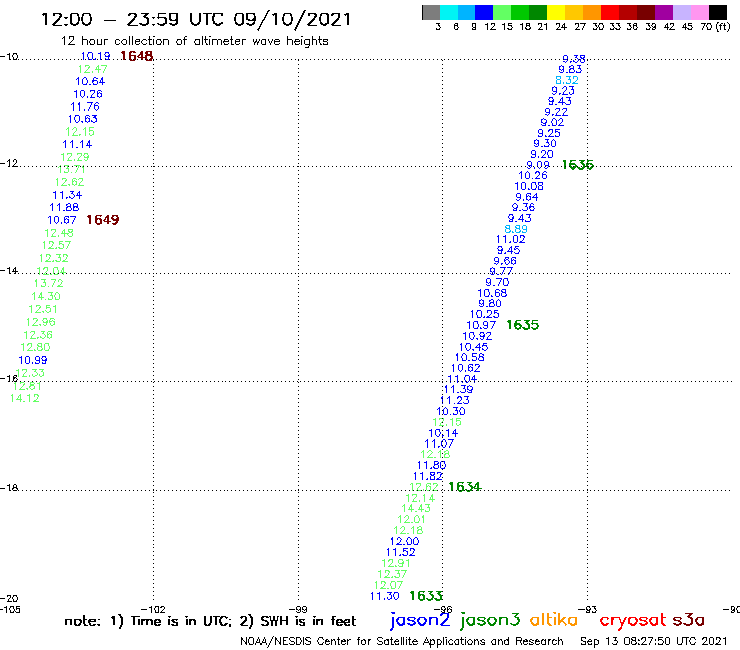Select the wave height 9.38 at top right
This screenshot has height=650, width=740.
[x=574, y=59]
